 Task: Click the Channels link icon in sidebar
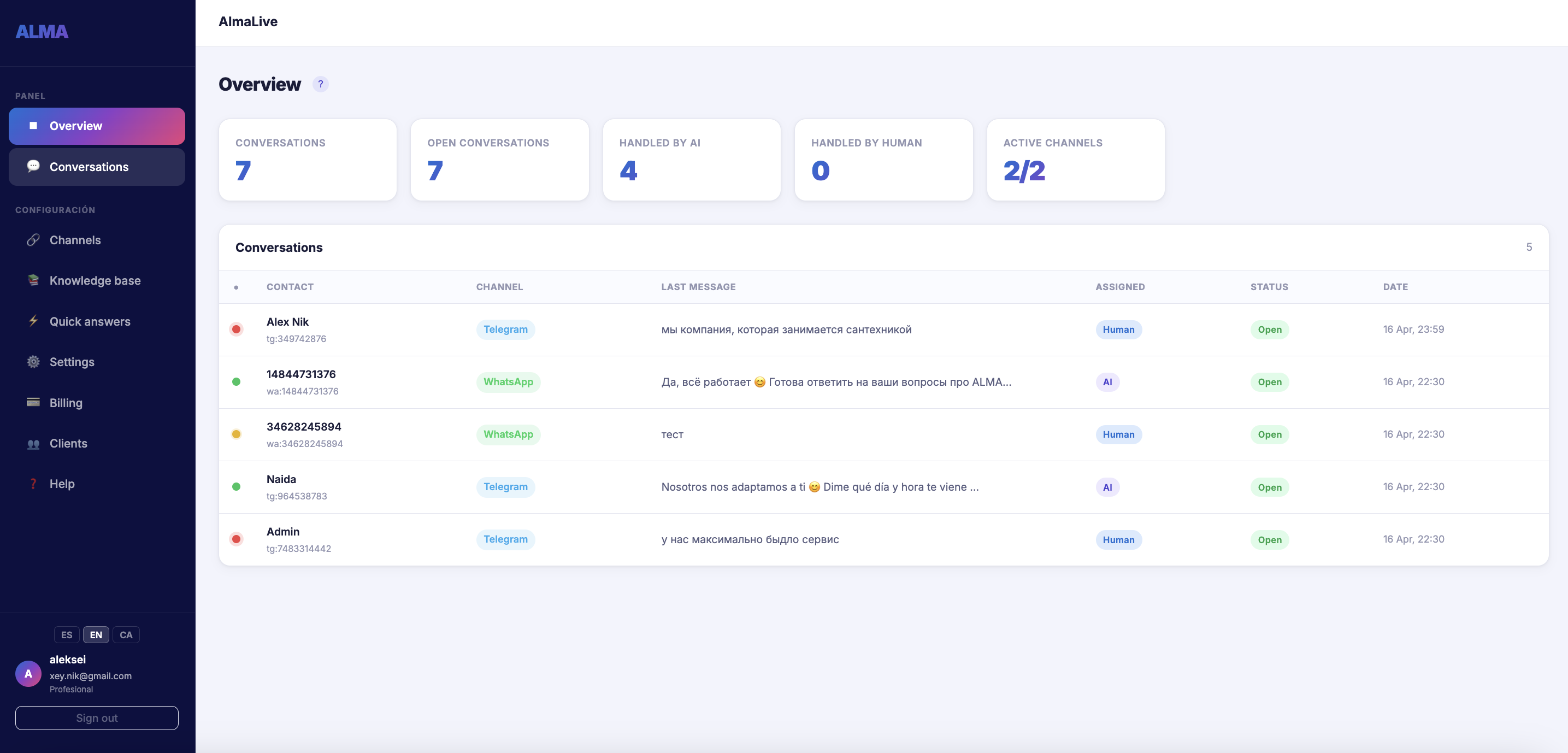coord(33,240)
